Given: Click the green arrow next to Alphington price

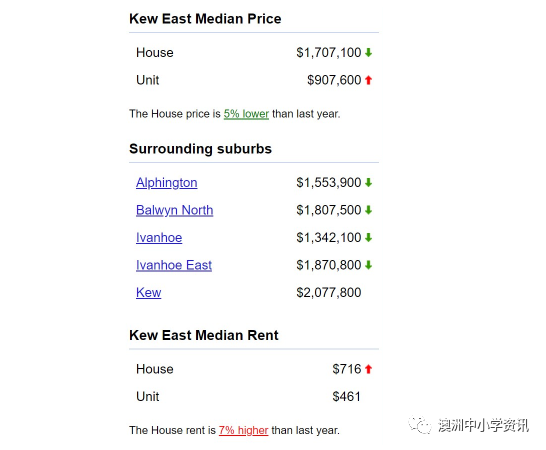Looking at the screenshot, I should click(368, 183).
